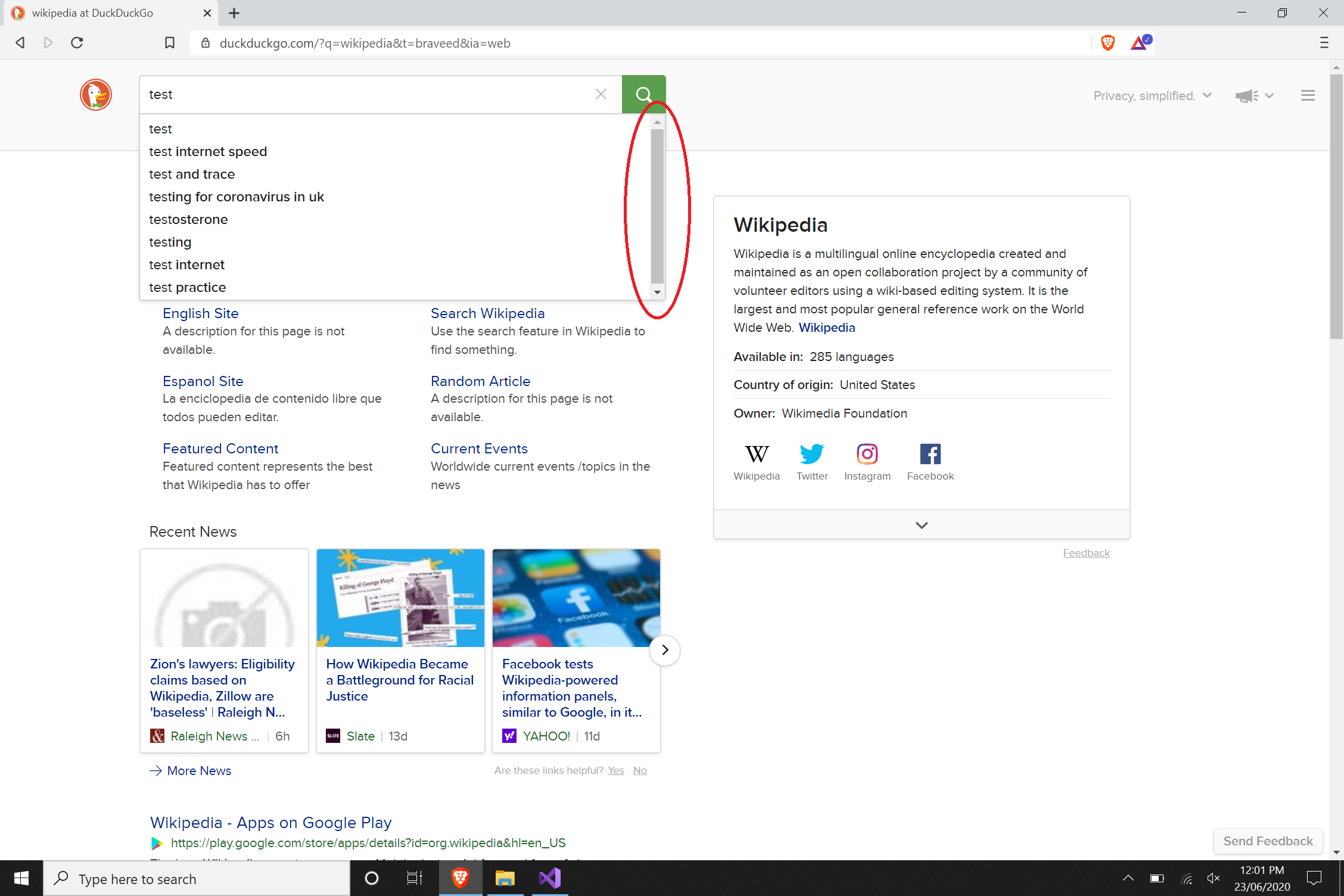1344x896 pixels.
Task: Open Brave Rewards triangle icon
Action: [1140, 42]
